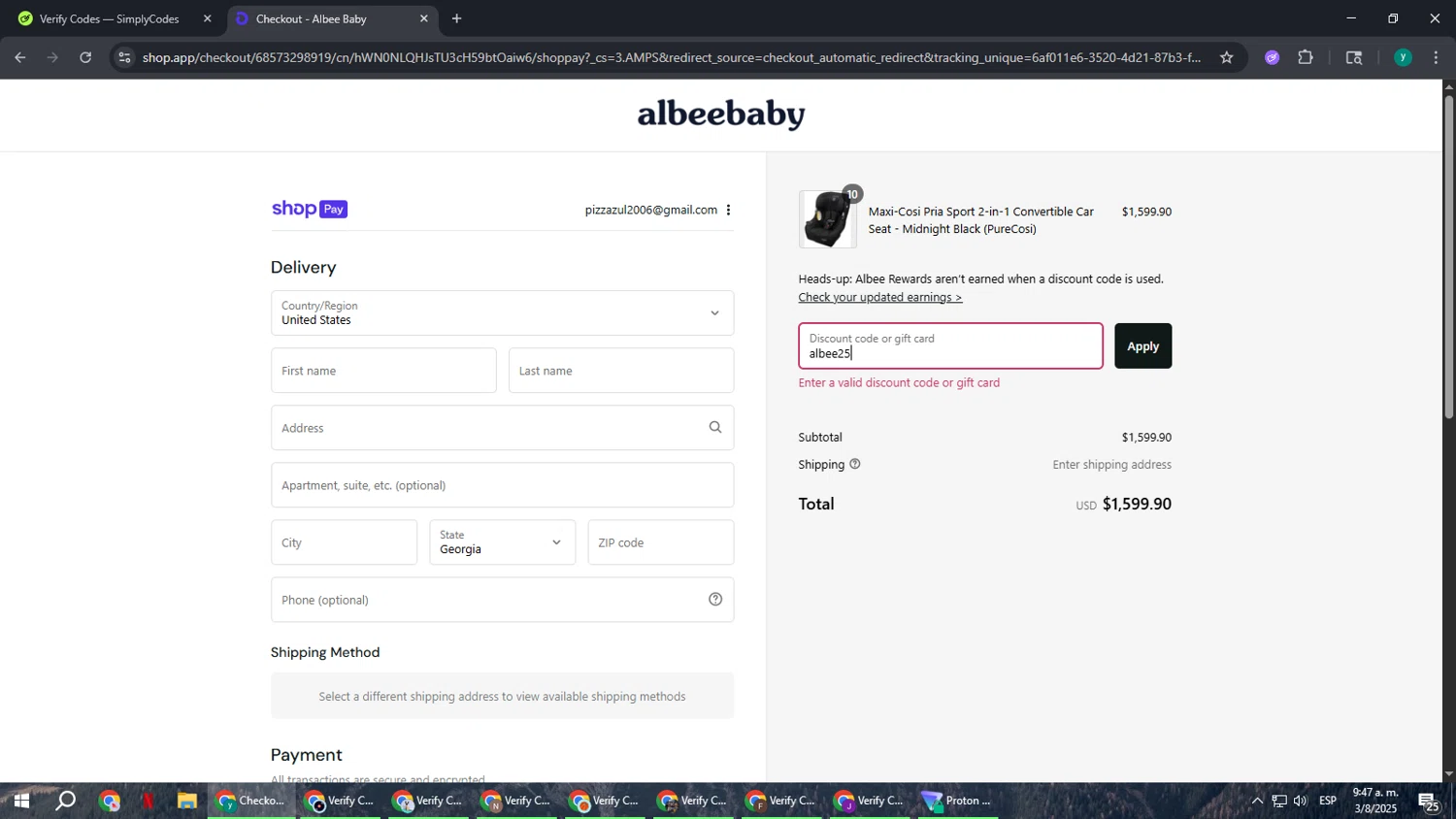This screenshot has width=1456, height=819.
Task: Open the Chrome profile avatar
Action: click(x=1403, y=57)
